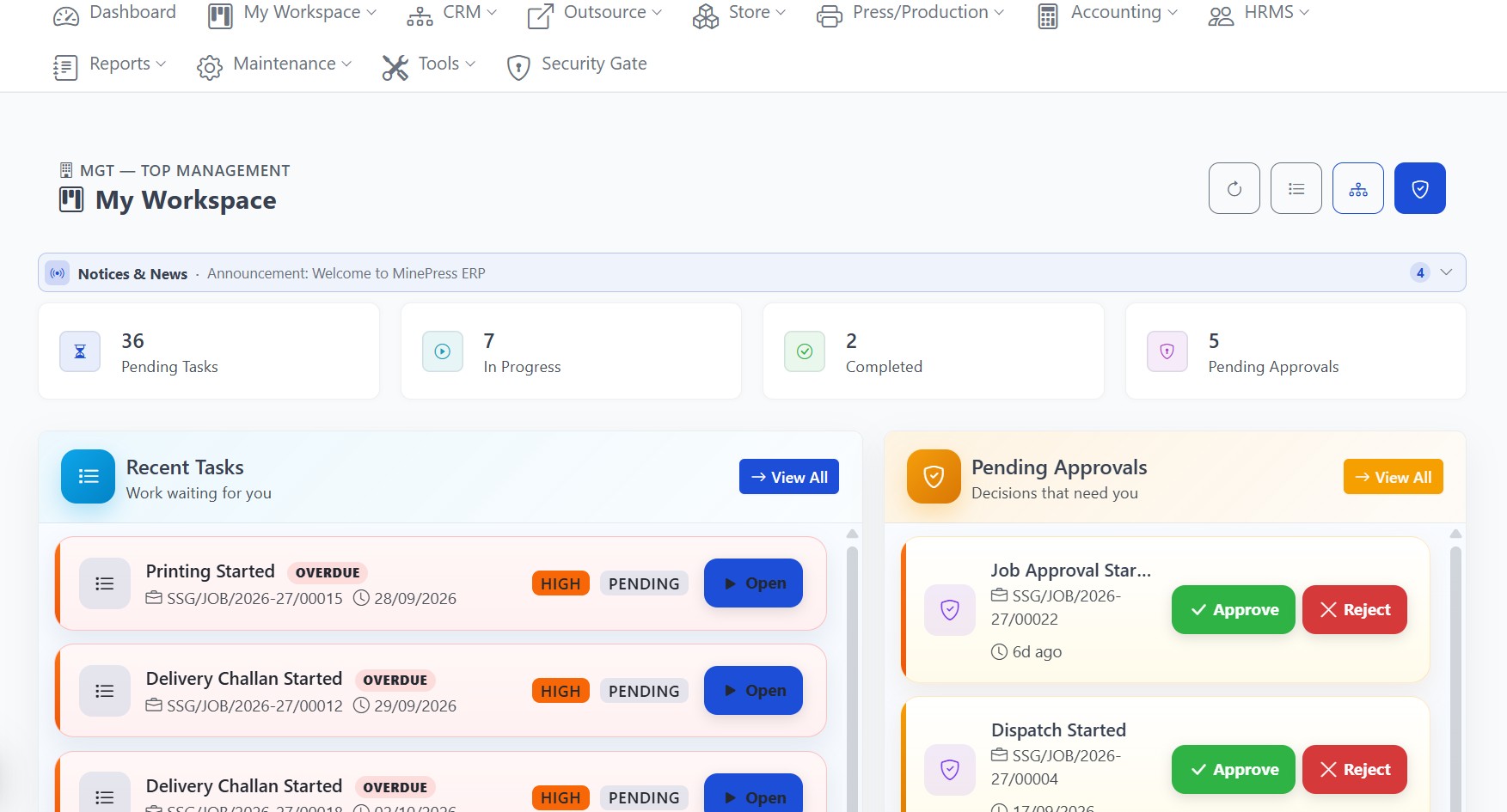Viewport: 1507px width, 812px height.
Task: Click the My Workspace kanban icon in navbar
Action: pyautogui.click(x=220, y=15)
